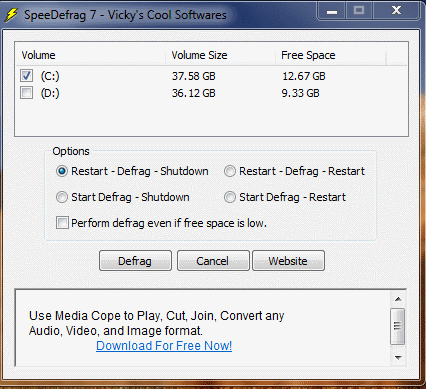Click the ad panel scrollbar thumb

click(397, 326)
